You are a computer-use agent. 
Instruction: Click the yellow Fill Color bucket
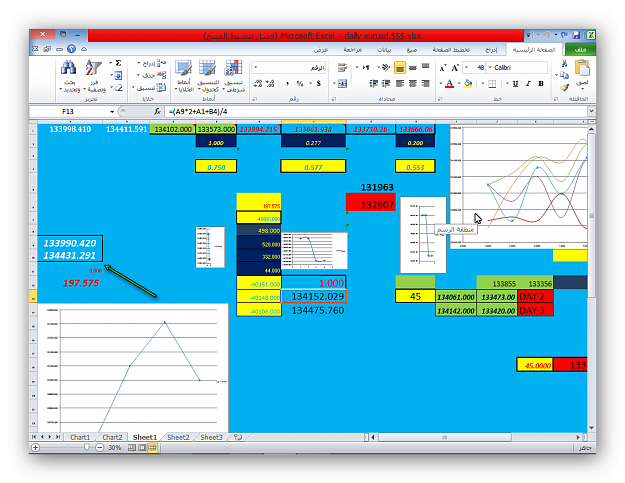[468, 84]
